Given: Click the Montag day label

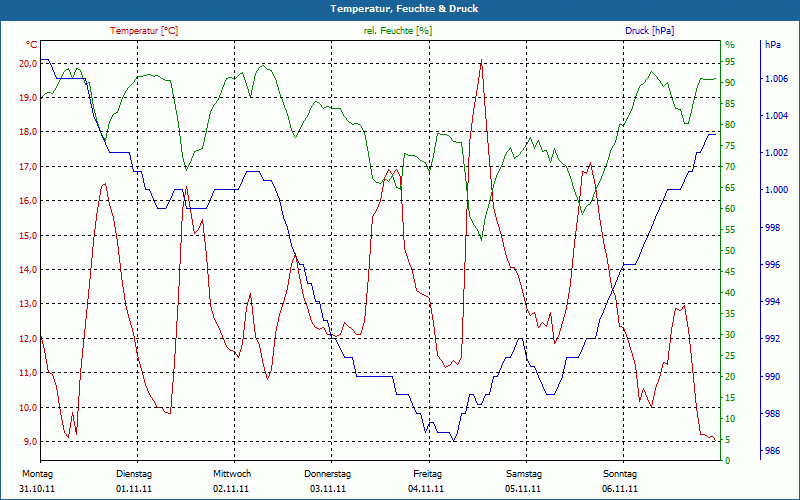Looking at the screenshot, I should [x=37, y=474].
